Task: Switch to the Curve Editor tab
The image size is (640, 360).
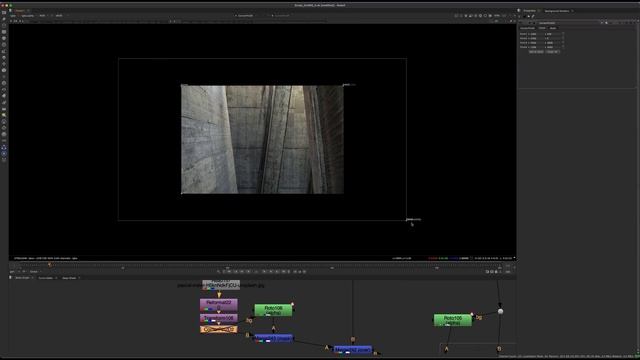Action: pyautogui.click(x=45, y=278)
